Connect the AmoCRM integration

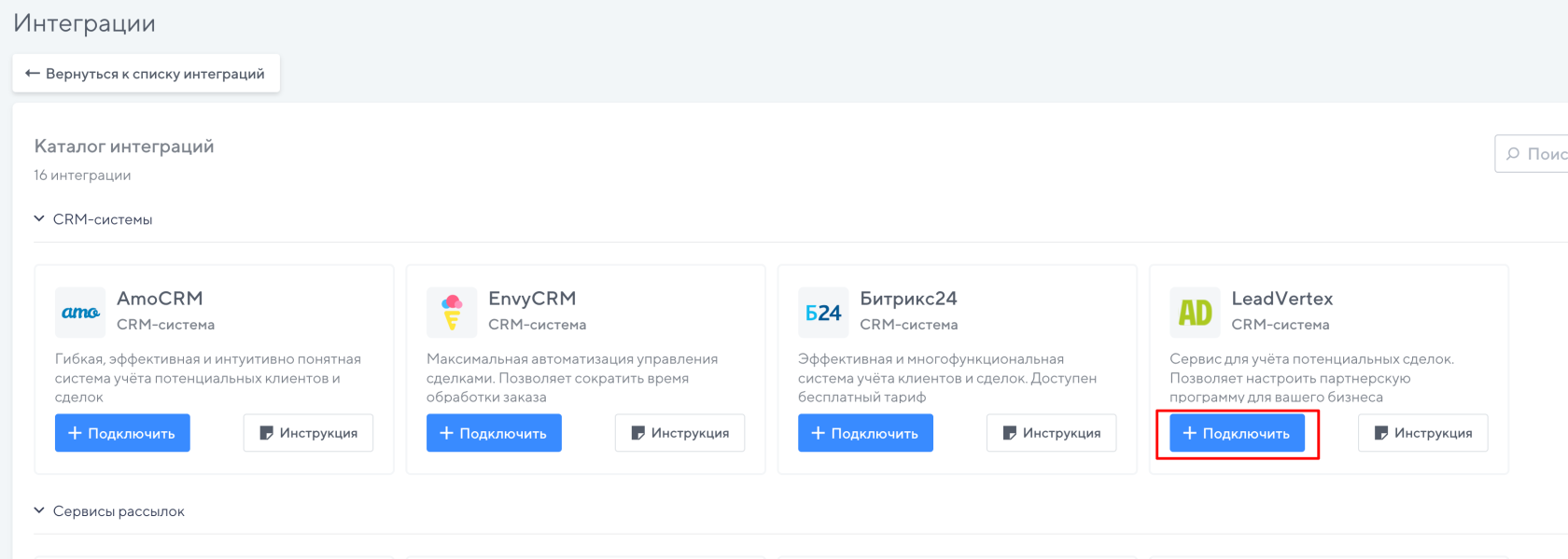pos(122,433)
